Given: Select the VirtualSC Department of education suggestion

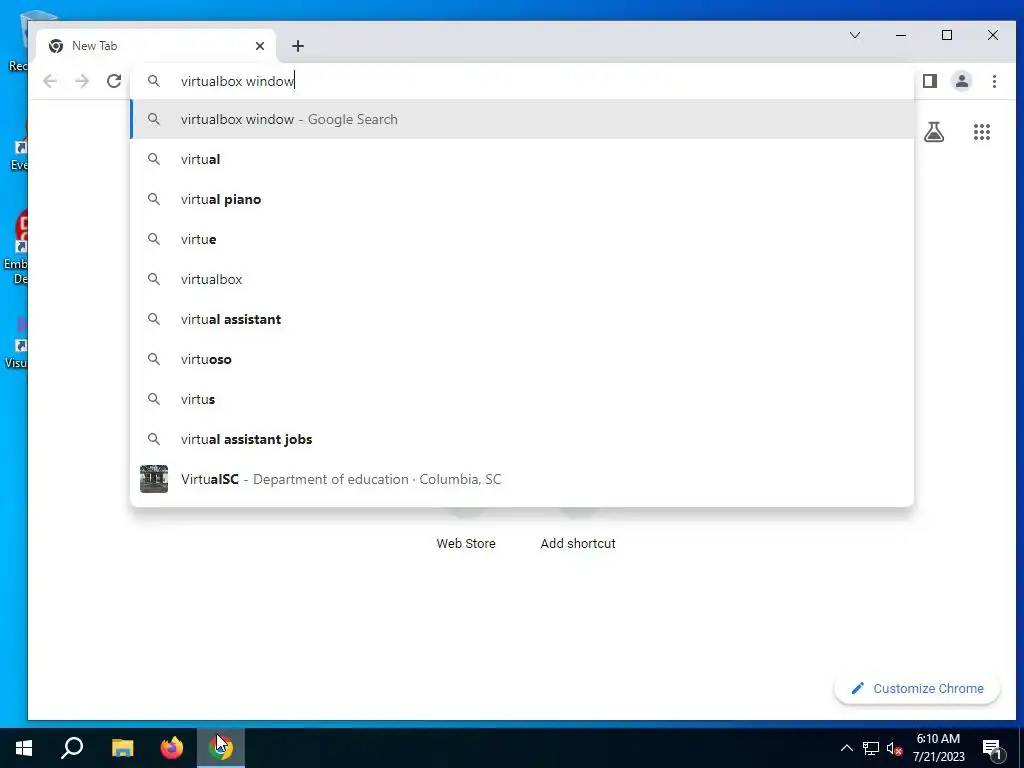Looking at the screenshot, I should point(522,479).
